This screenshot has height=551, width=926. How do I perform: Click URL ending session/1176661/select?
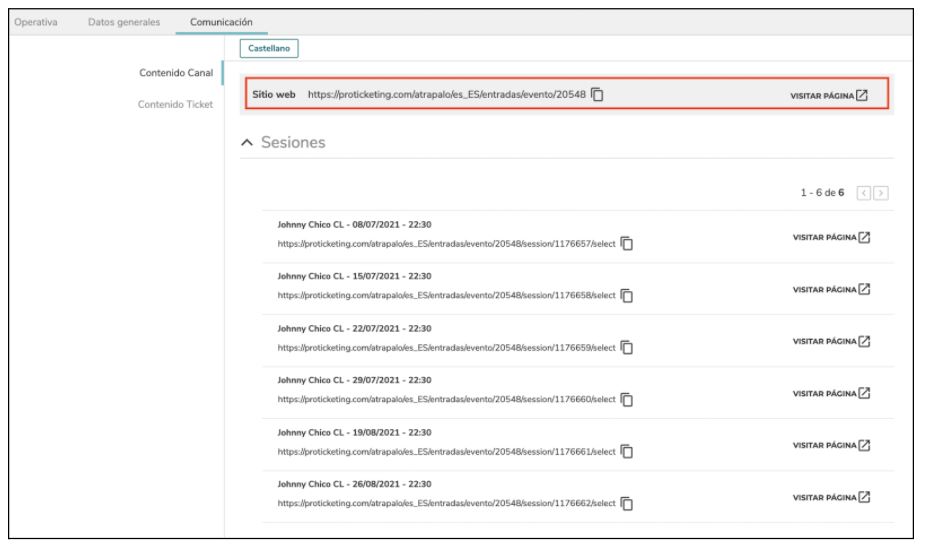(446, 451)
